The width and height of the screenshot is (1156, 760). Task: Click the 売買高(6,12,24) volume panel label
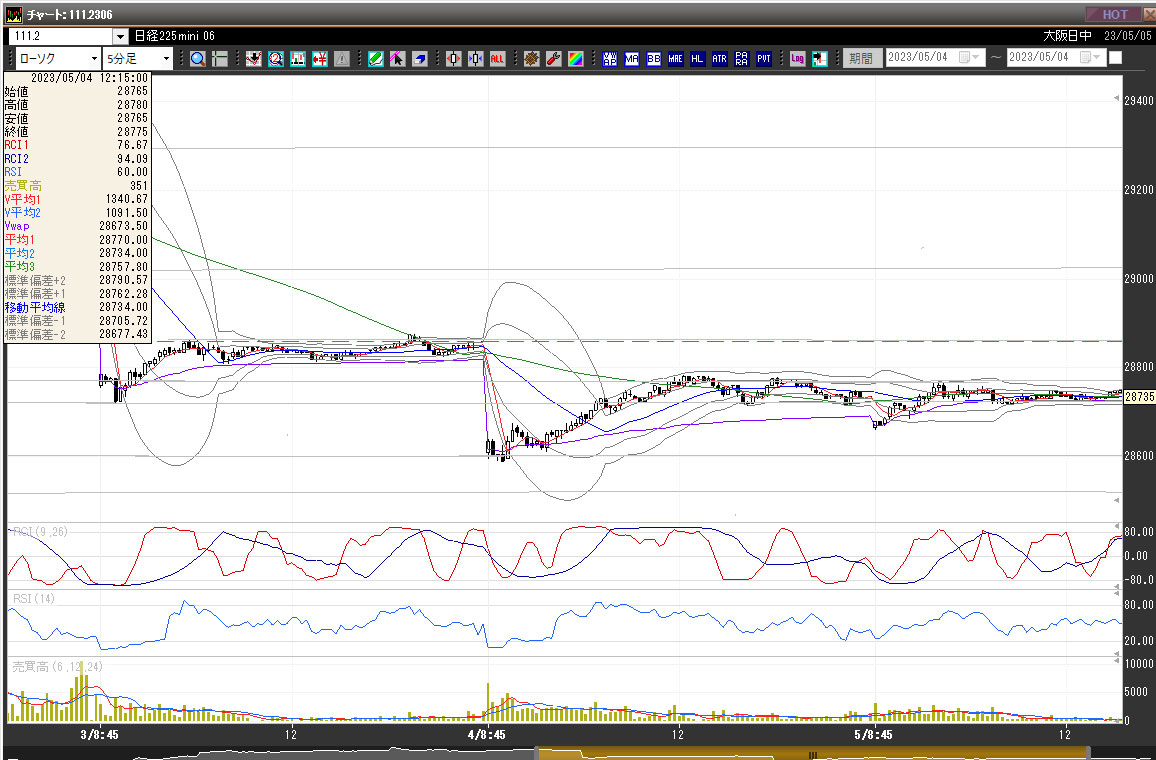(x=58, y=666)
